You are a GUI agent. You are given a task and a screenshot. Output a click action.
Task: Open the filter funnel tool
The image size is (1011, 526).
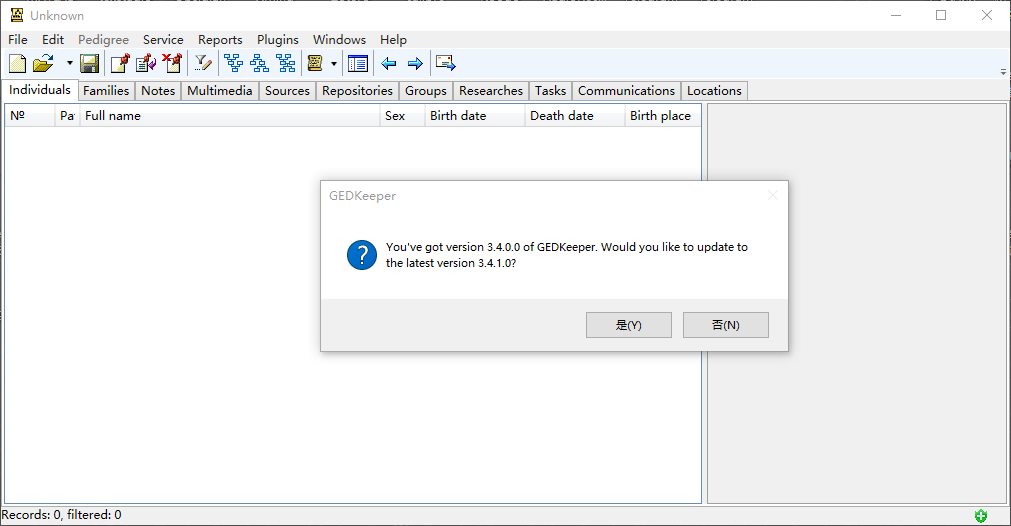[203, 63]
